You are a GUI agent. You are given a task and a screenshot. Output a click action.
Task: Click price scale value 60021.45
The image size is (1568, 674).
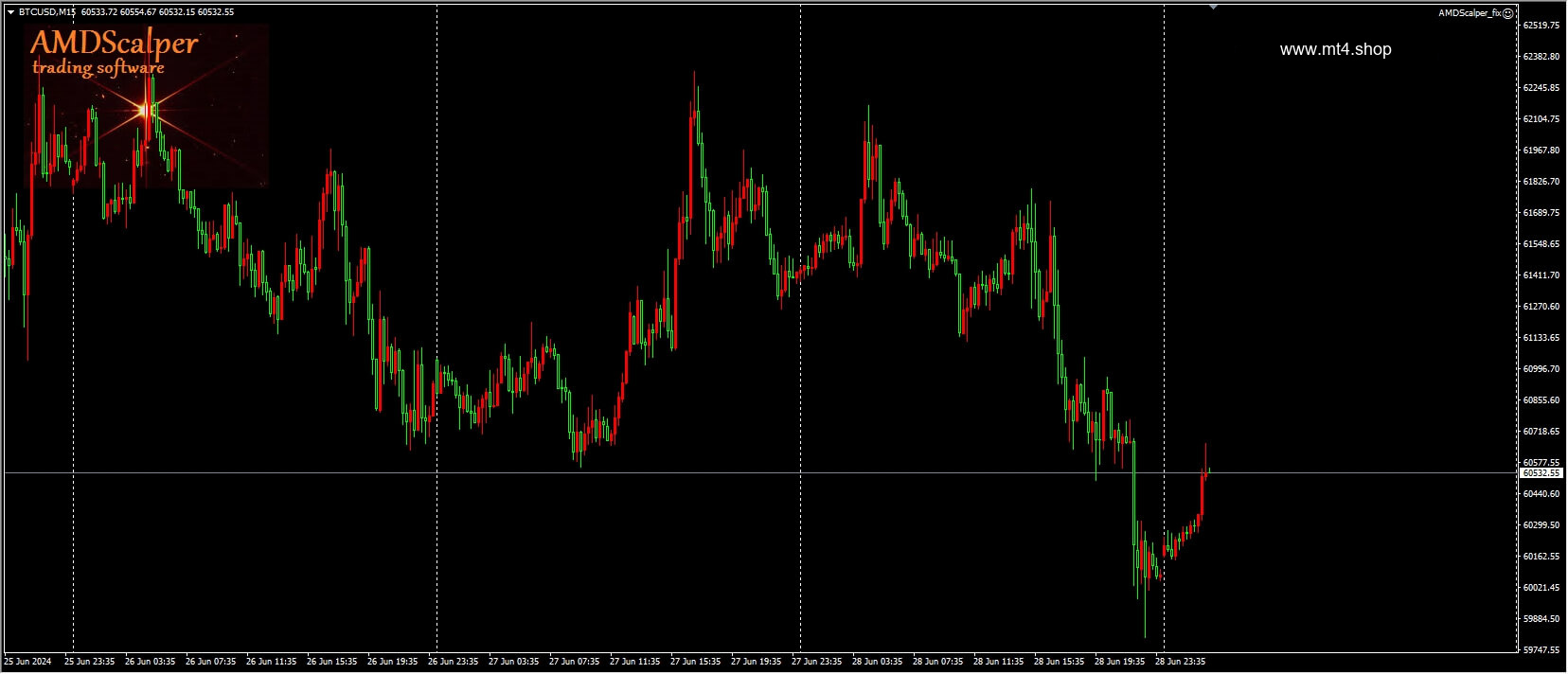point(1541,588)
